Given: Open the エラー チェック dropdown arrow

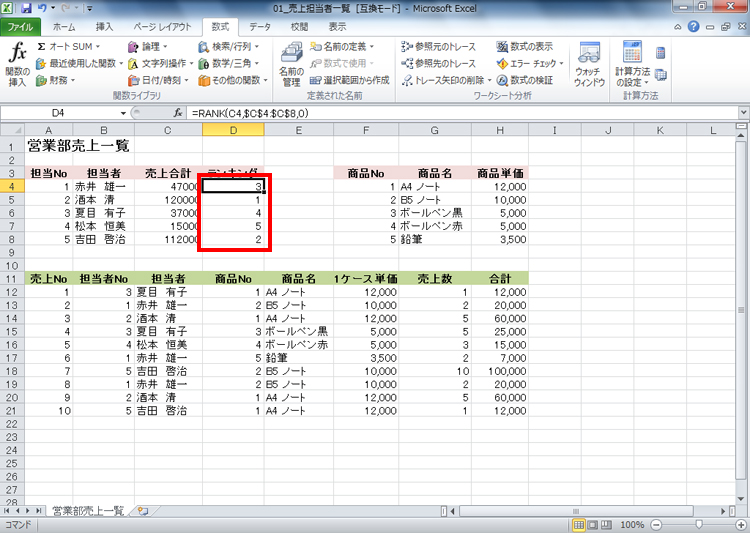Looking at the screenshot, I should (562, 63).
